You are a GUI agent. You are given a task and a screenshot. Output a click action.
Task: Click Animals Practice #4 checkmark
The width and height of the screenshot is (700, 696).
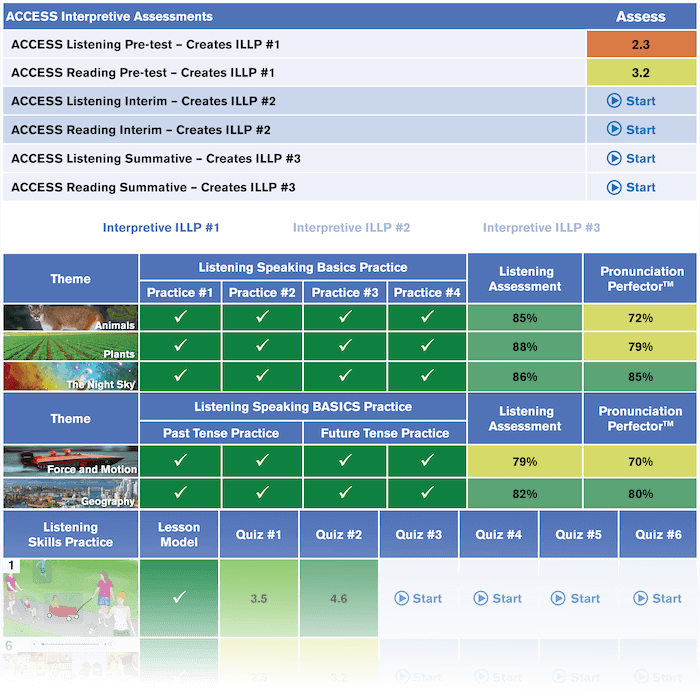pyautogui.click(x=427, y=317)
